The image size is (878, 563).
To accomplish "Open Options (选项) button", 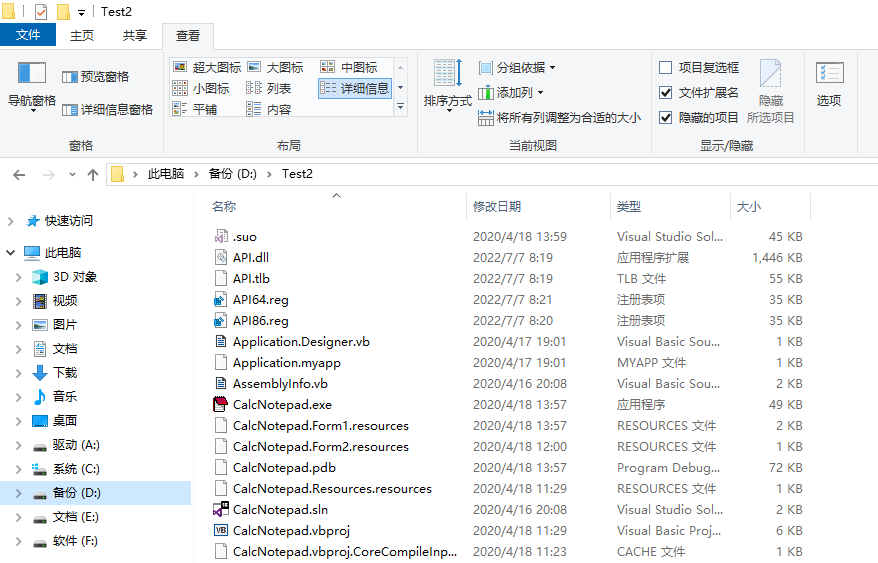I will click(829, 84).
